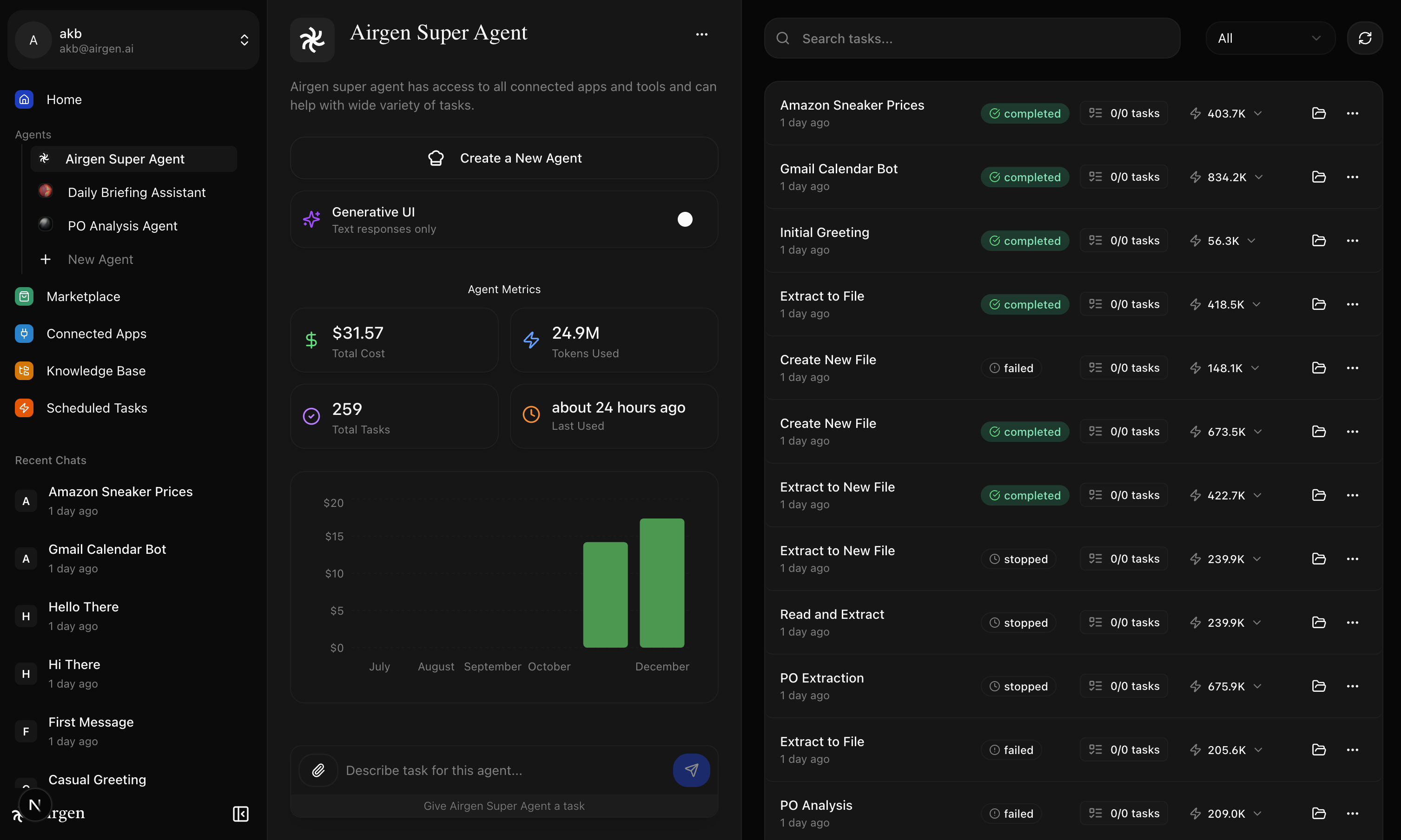Open Connected Apps
The width and height of the screenshot is (1401, 840).
(96, 334)
